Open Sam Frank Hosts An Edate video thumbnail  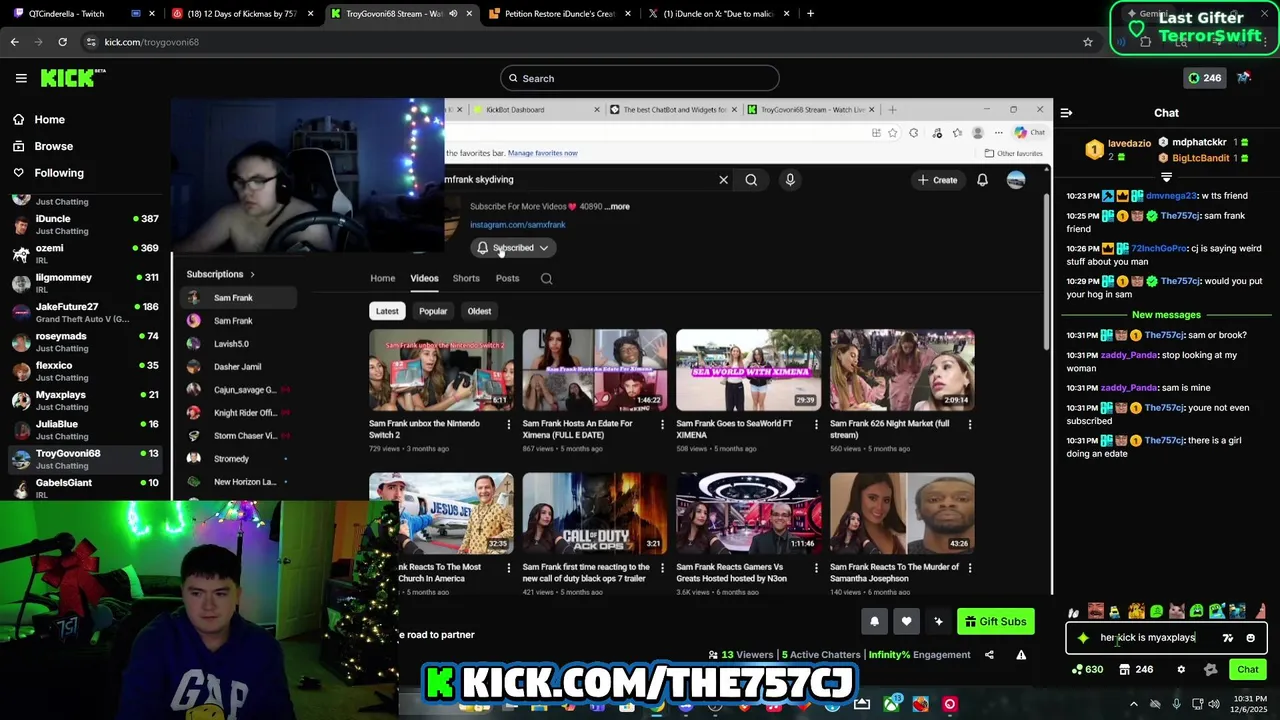(x=595, y=370)
